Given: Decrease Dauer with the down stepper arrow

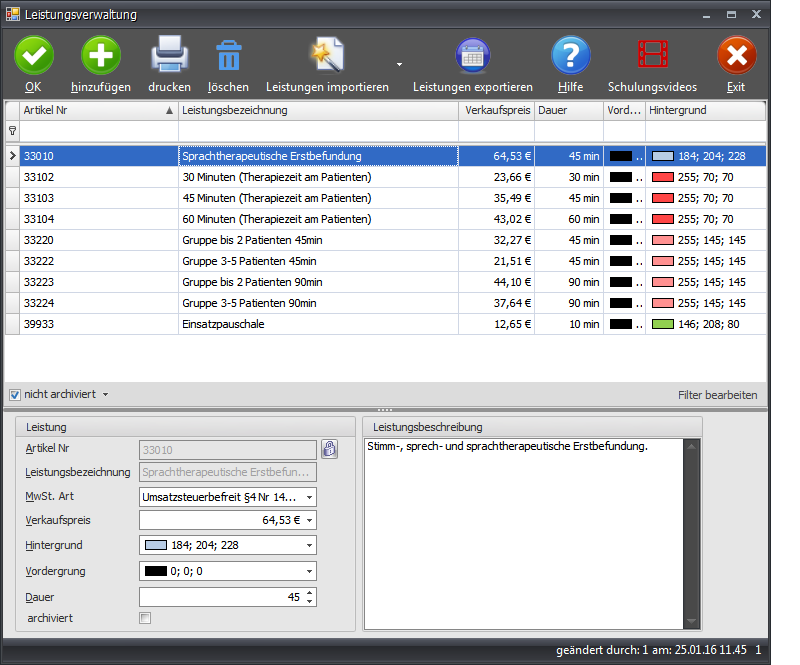Looking at the screenshot, I should tap(310, 602).
